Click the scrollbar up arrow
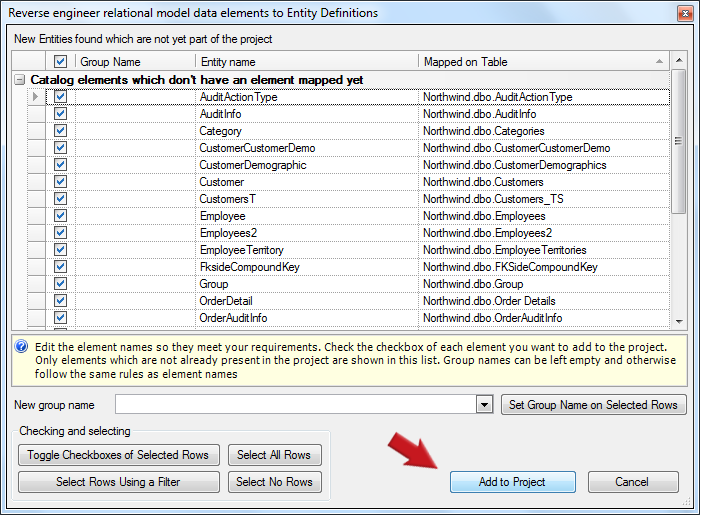Image resolution: width=701 pixels, height=516 pixels. tap(679, 60)
